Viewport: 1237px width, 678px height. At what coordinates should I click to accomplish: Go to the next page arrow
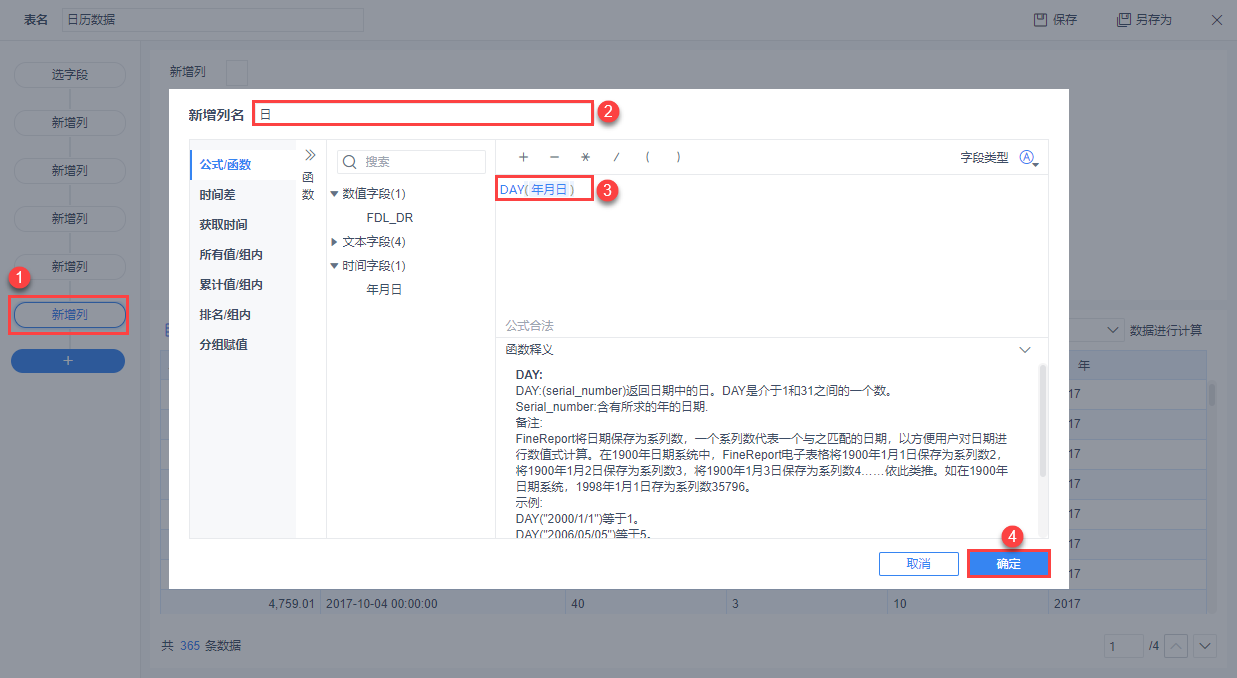tap(1205, 647)
